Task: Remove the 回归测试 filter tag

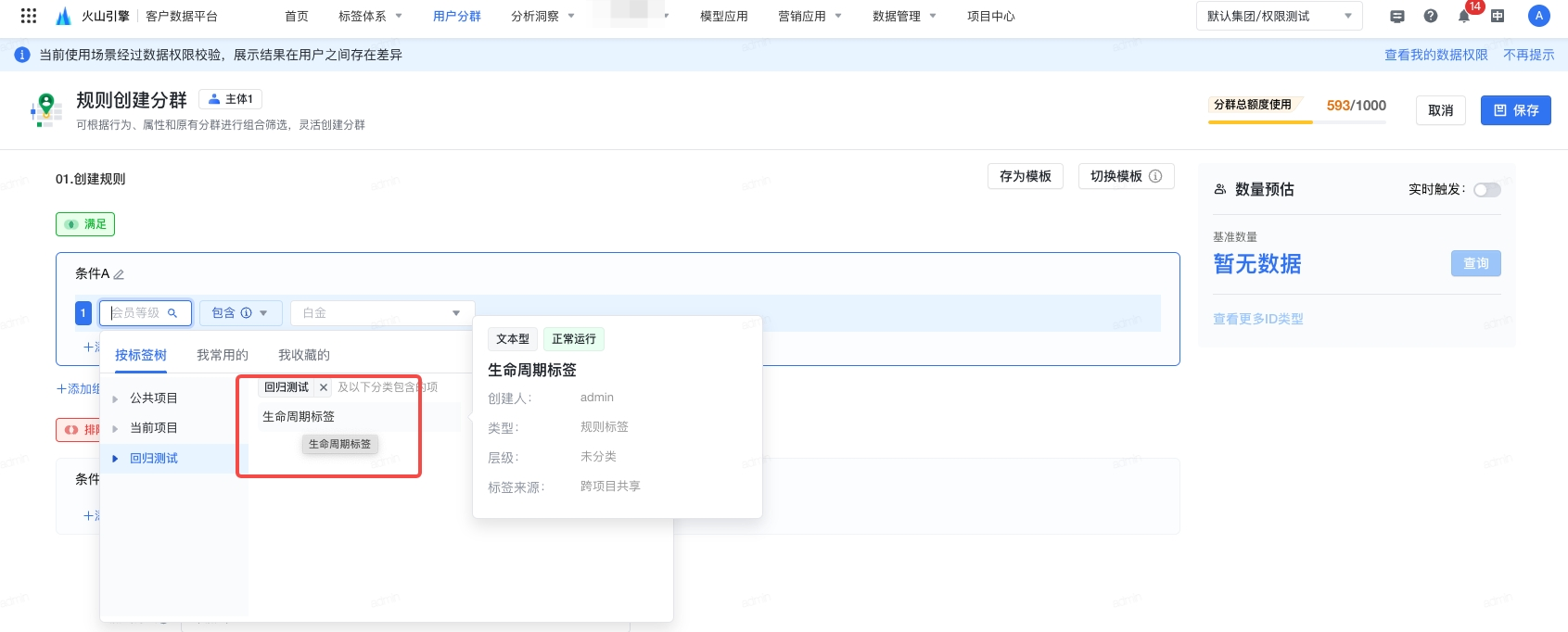Action: click(323, 387)
